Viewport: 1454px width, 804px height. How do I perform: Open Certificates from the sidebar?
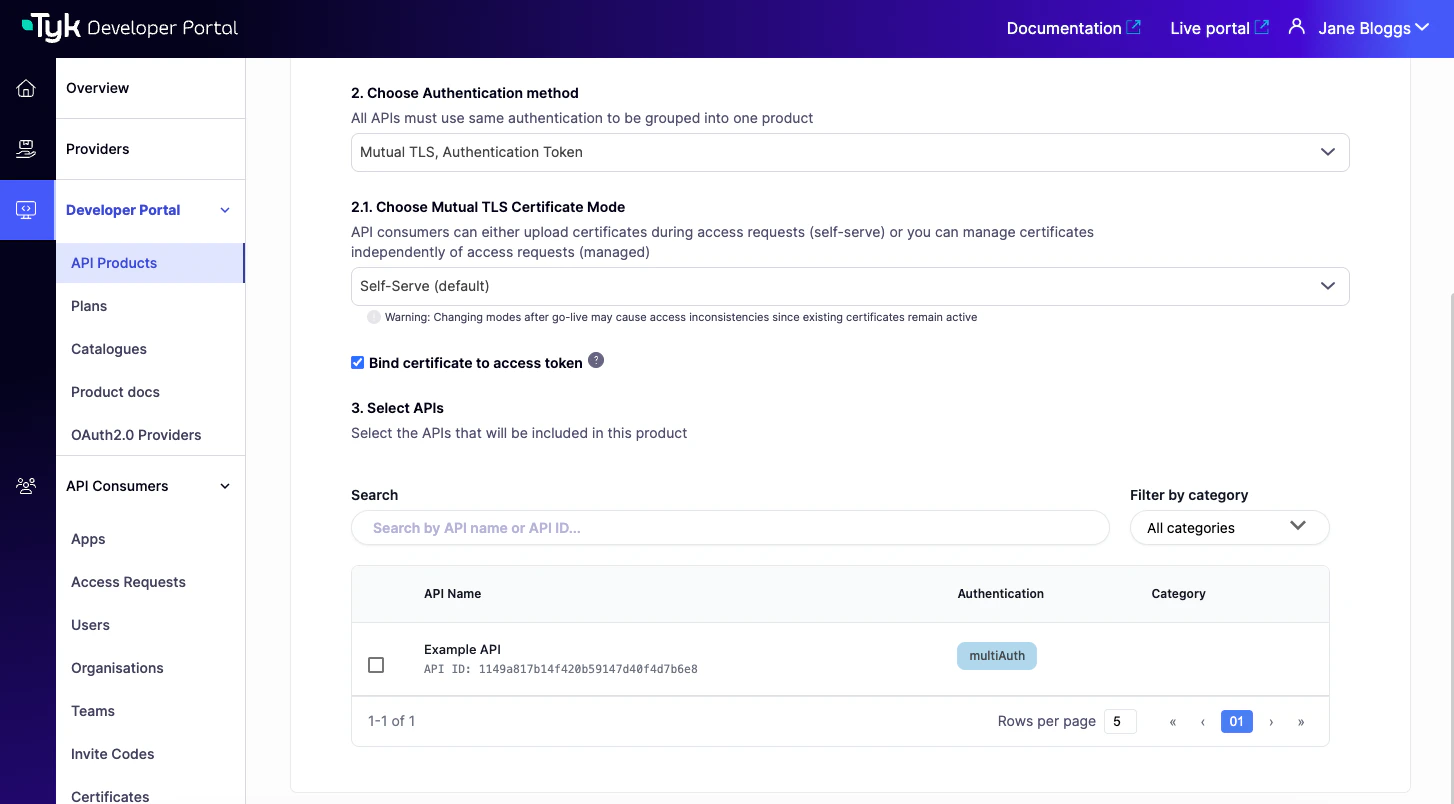coord(108,796)
